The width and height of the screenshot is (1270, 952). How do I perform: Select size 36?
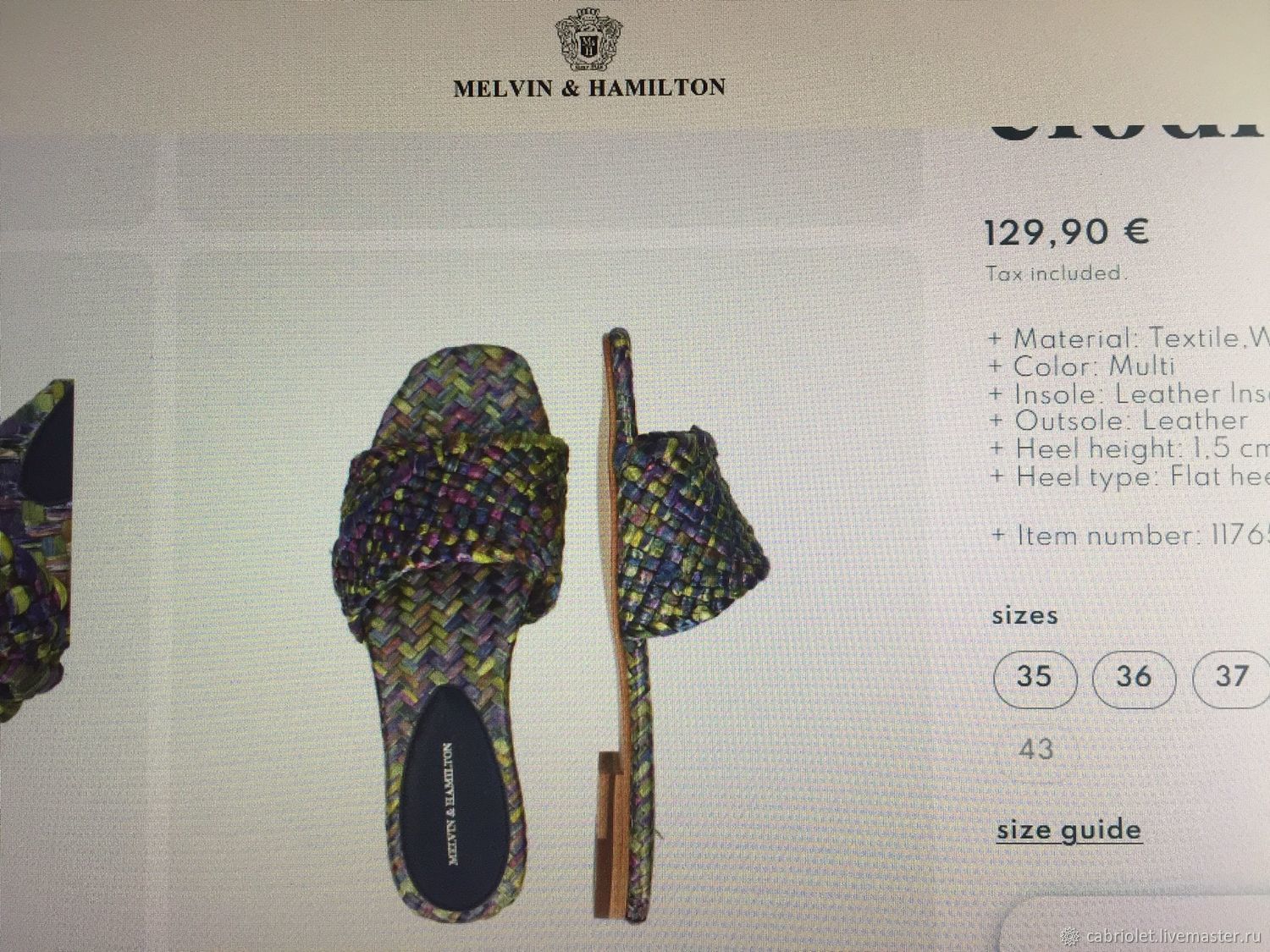coord(1134,677)
